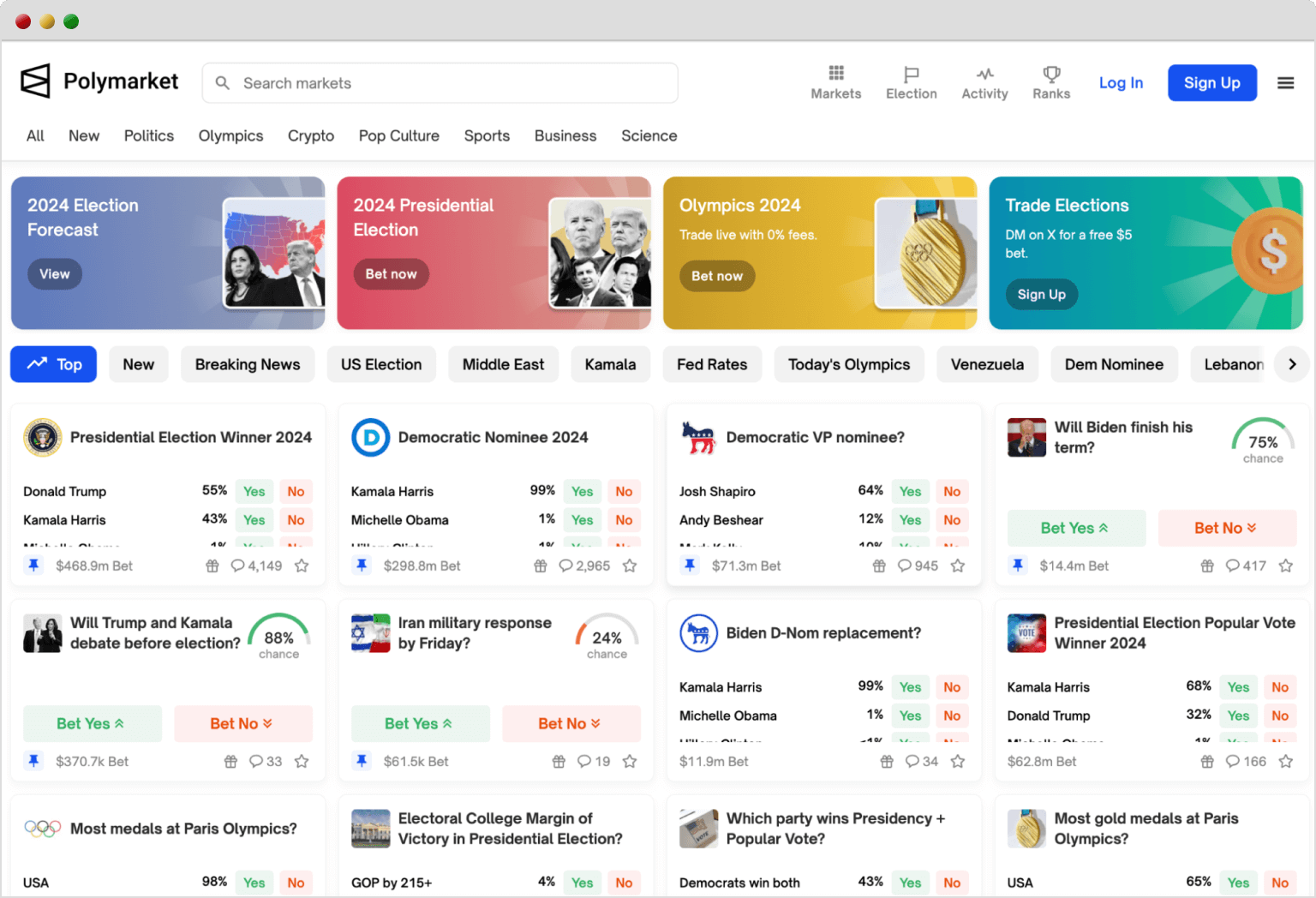Click Bet No on Iran military response card
The image size is (1316, 898).
571,723
